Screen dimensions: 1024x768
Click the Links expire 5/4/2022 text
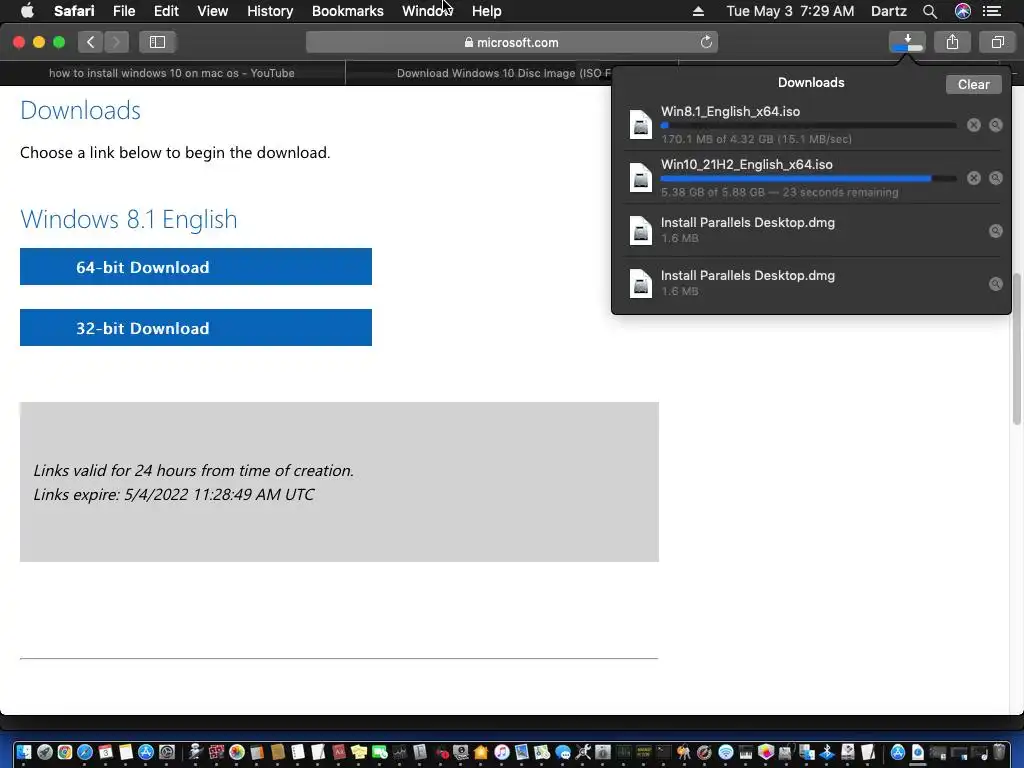(174, 494)
